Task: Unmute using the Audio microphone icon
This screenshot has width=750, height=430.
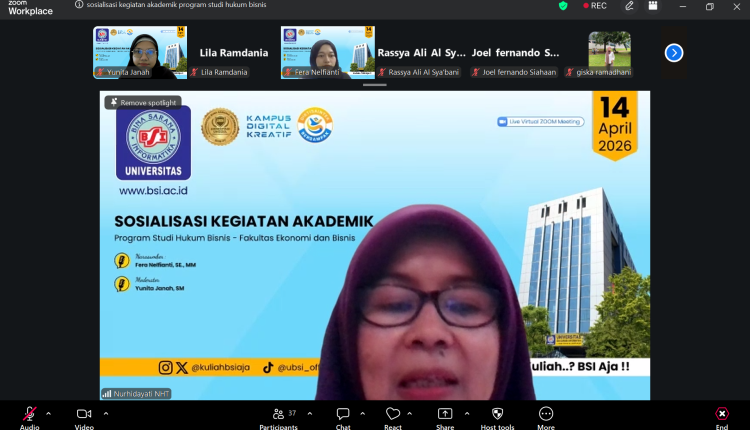Action: pos(30,414)
